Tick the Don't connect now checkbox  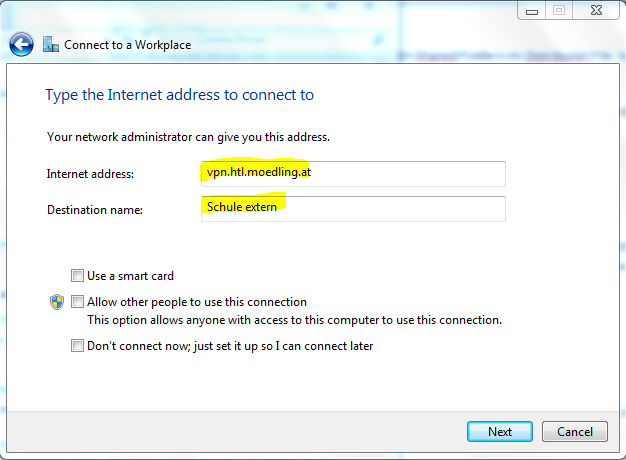(77, 346)
